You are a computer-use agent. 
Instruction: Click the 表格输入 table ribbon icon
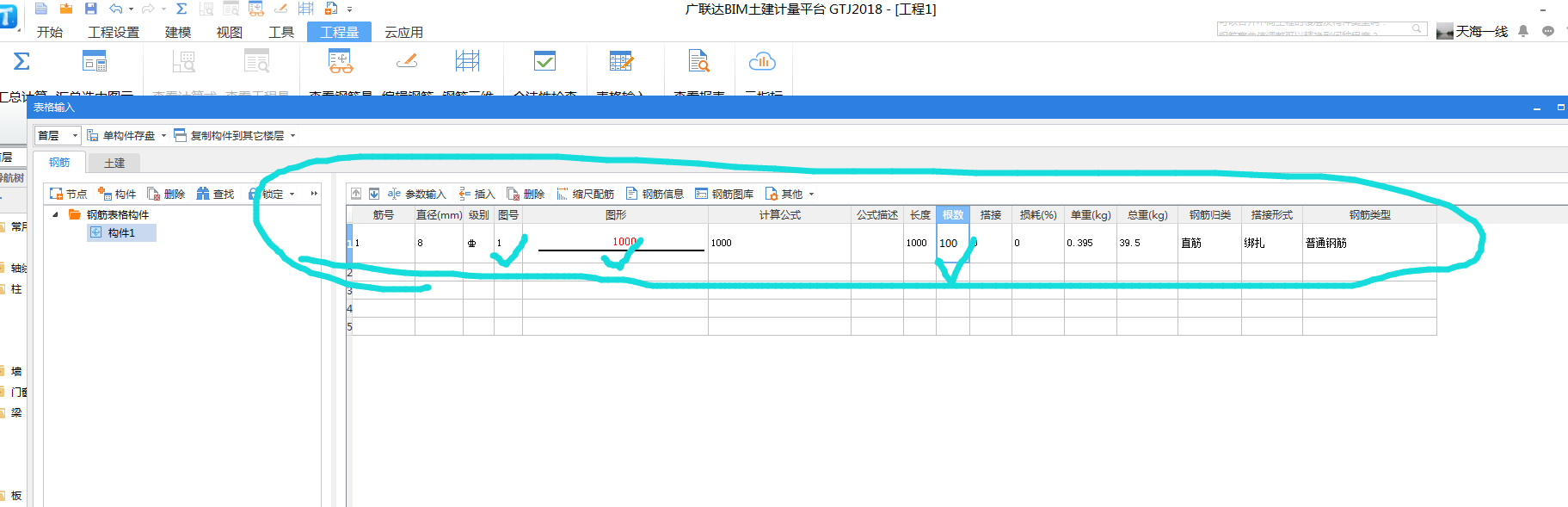click(x=620, y=61)
